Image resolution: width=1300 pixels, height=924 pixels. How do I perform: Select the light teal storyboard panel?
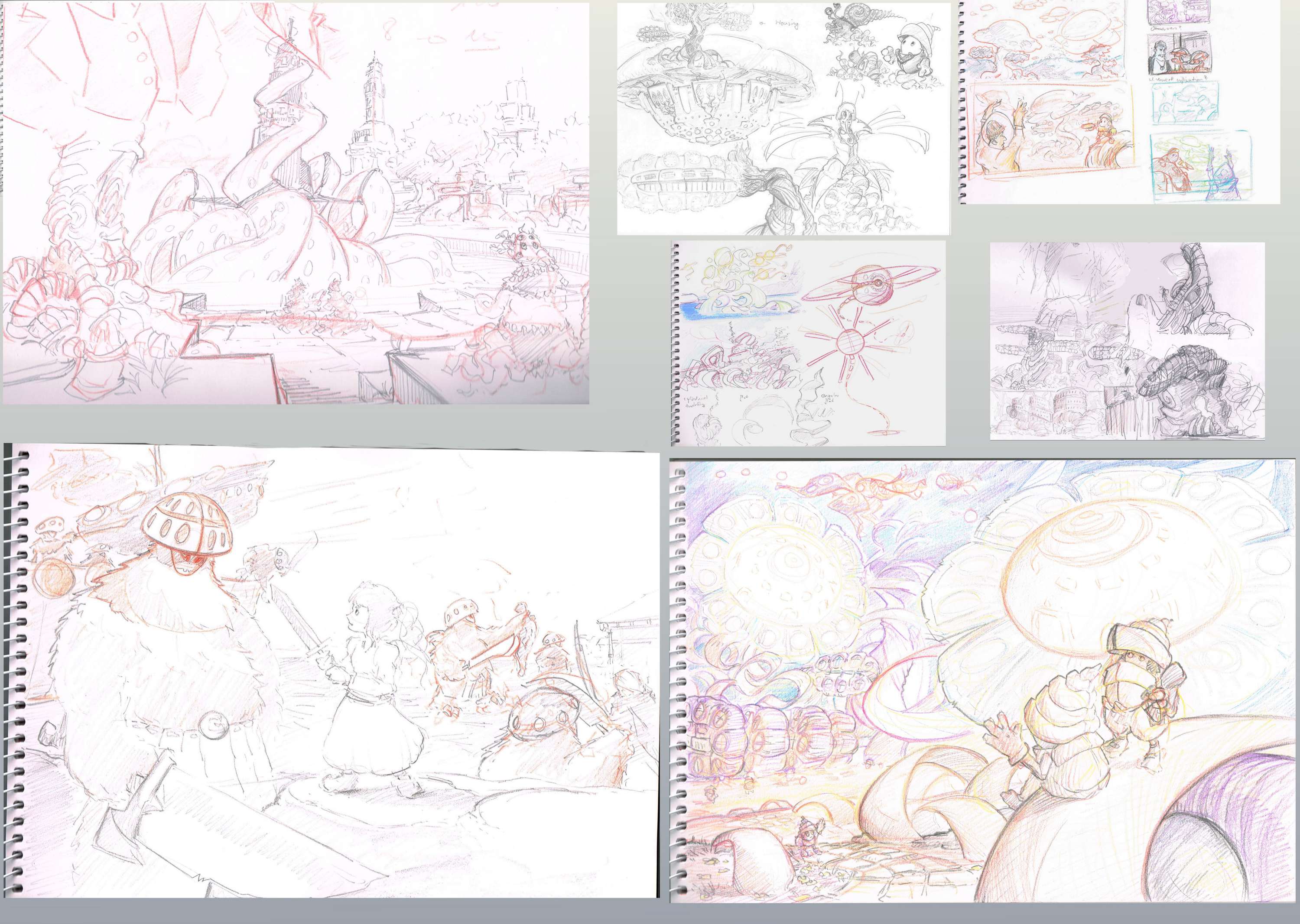[1186, 104]
